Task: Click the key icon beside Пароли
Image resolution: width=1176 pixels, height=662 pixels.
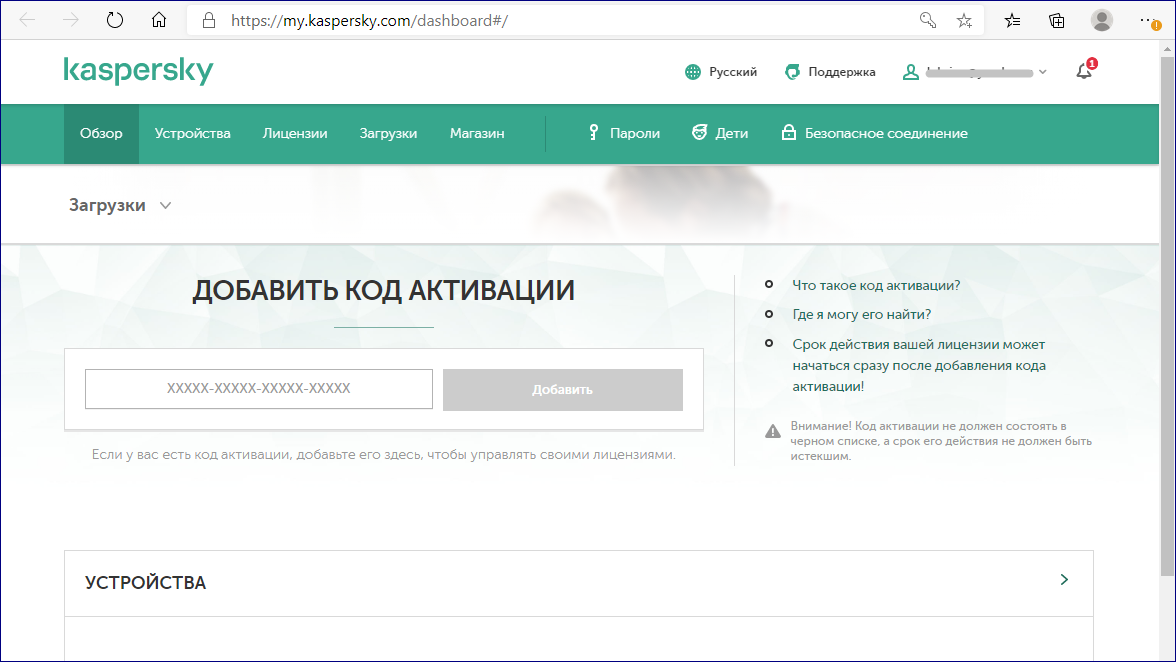Action: [593, 133]
